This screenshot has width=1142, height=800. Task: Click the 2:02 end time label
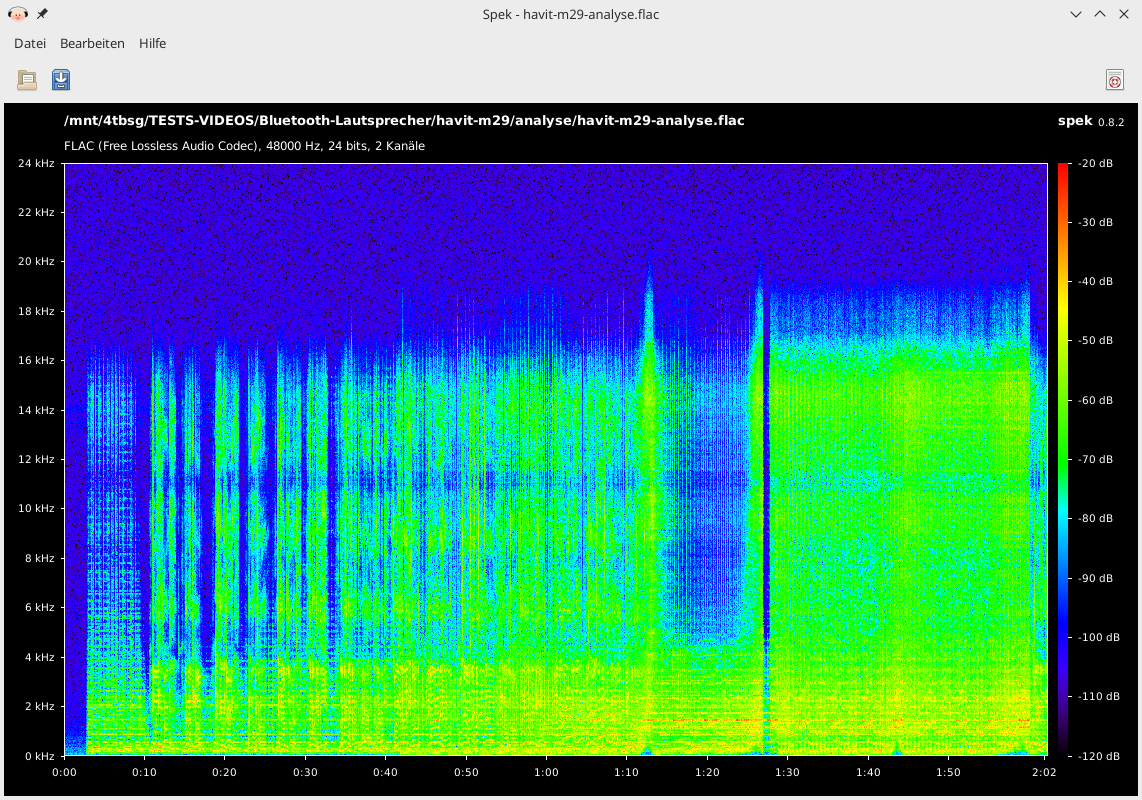(1044, 772)
